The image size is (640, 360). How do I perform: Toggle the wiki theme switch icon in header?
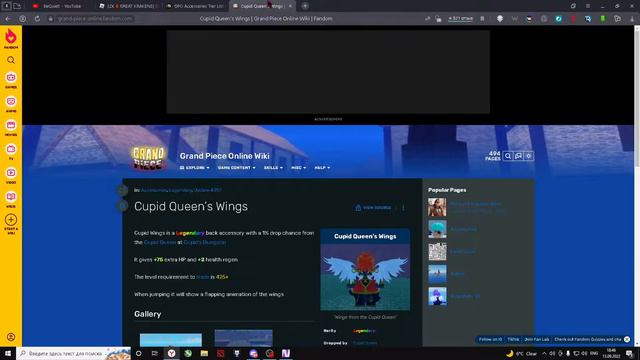[x=529, y=156]
